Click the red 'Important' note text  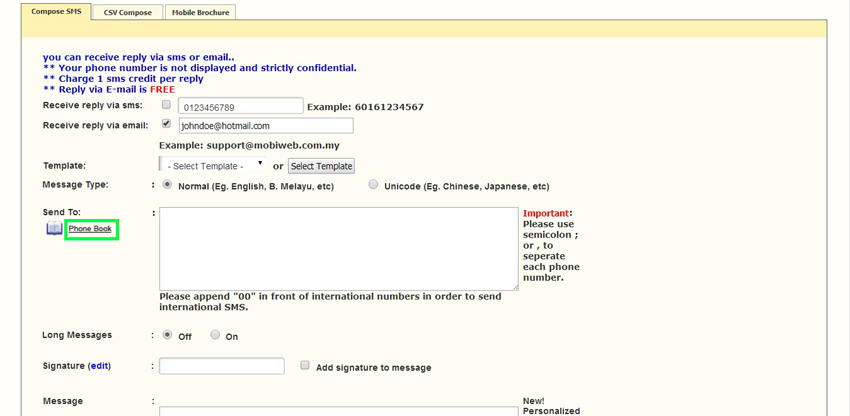point(546,213)
